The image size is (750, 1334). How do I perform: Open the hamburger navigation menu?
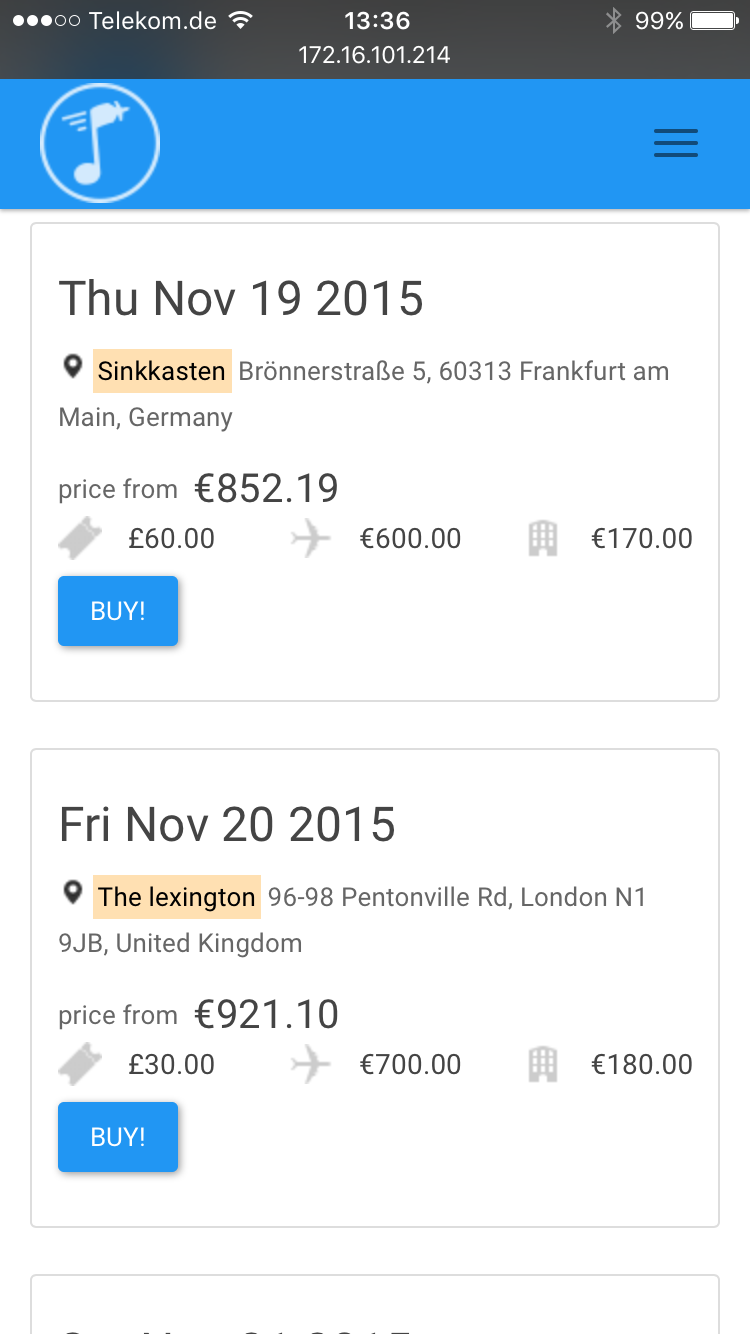tap(676, 144)
